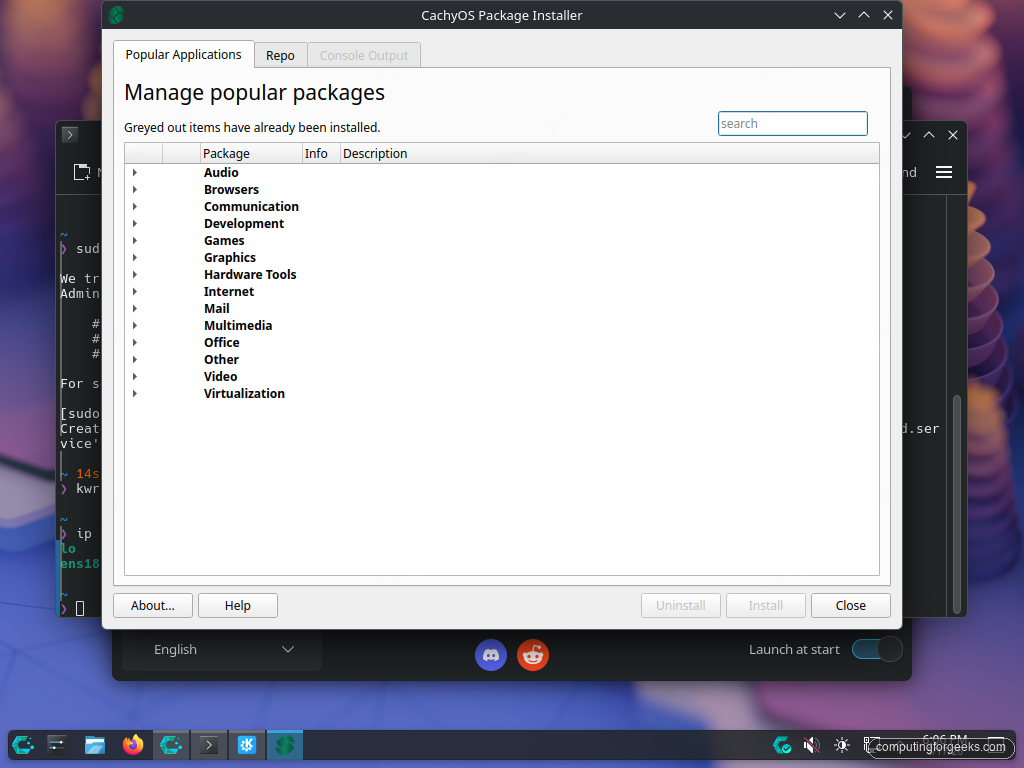Click the Install button
This screenshot has height=768, width=1024.
(765, 605)
